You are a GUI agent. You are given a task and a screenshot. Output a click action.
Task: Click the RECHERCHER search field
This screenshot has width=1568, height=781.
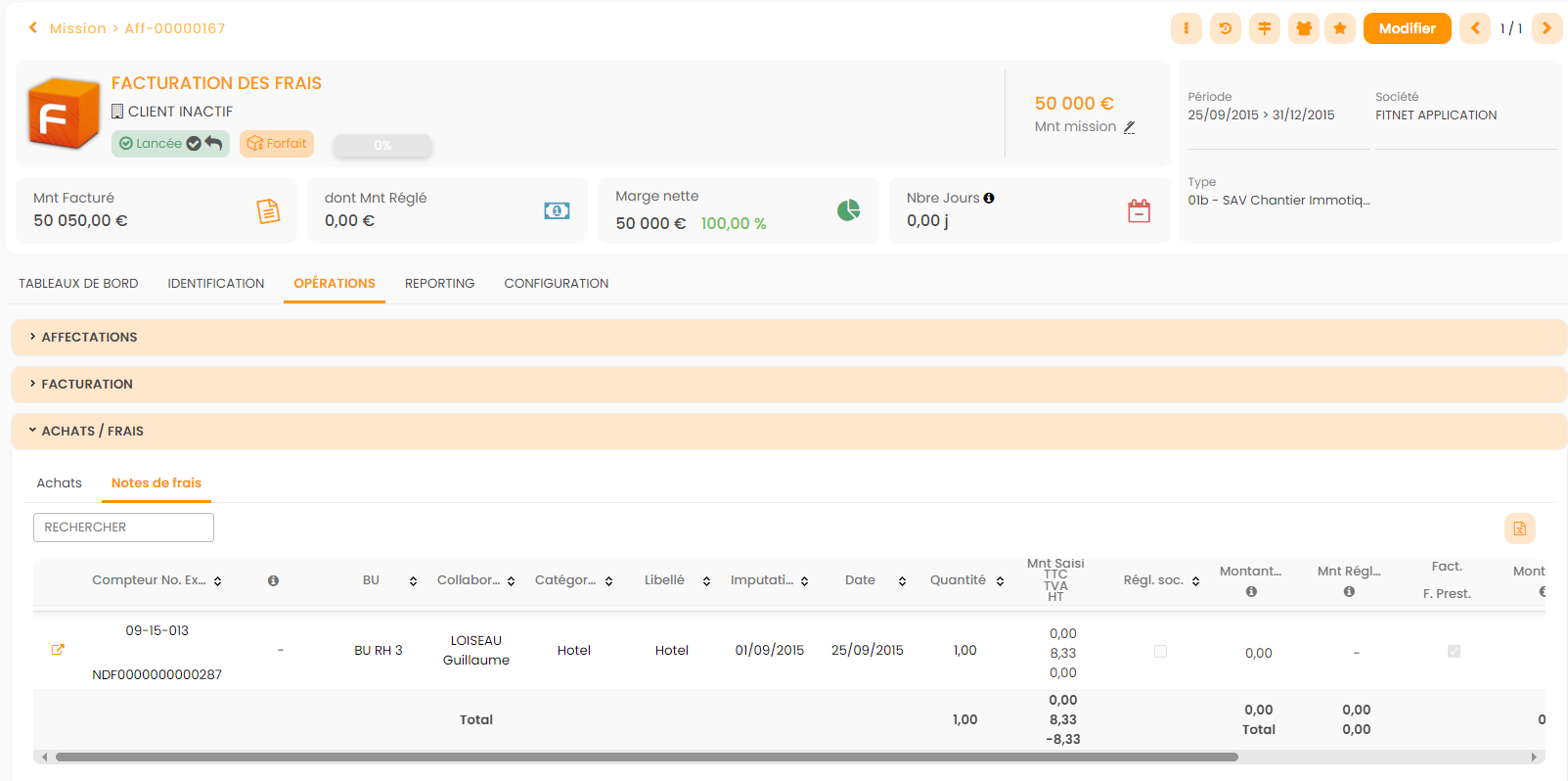click(x=123, y=528)
